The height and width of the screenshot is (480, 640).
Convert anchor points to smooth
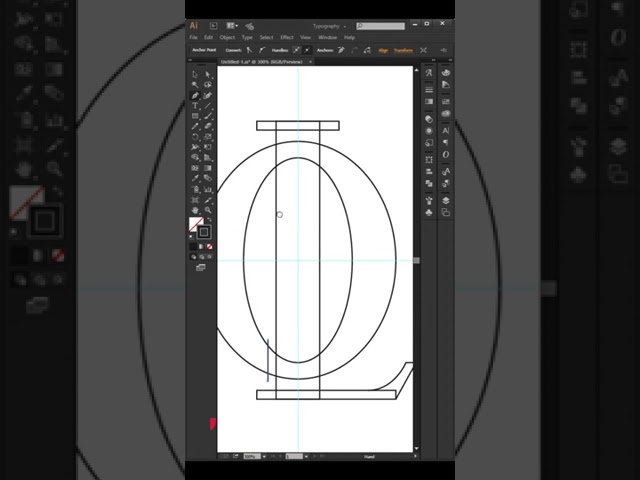coord(262,50)
